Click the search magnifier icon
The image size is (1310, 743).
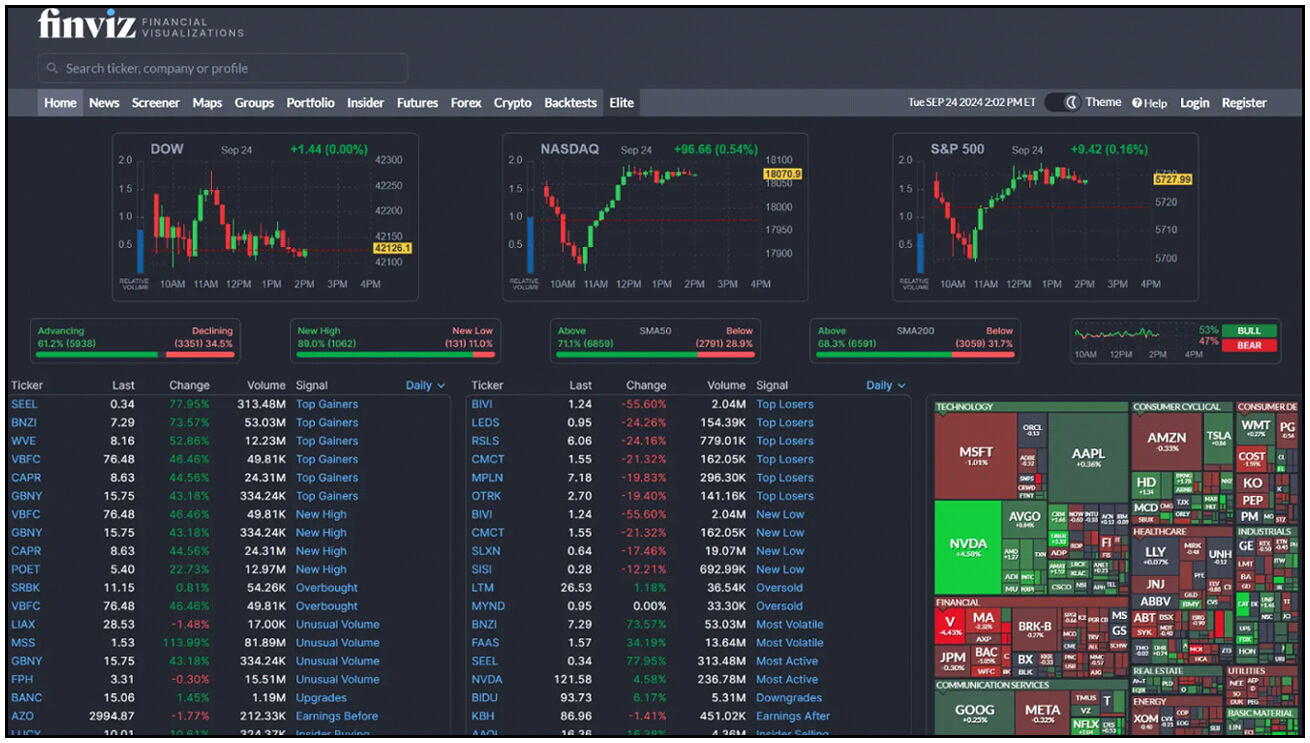point(51,69)
